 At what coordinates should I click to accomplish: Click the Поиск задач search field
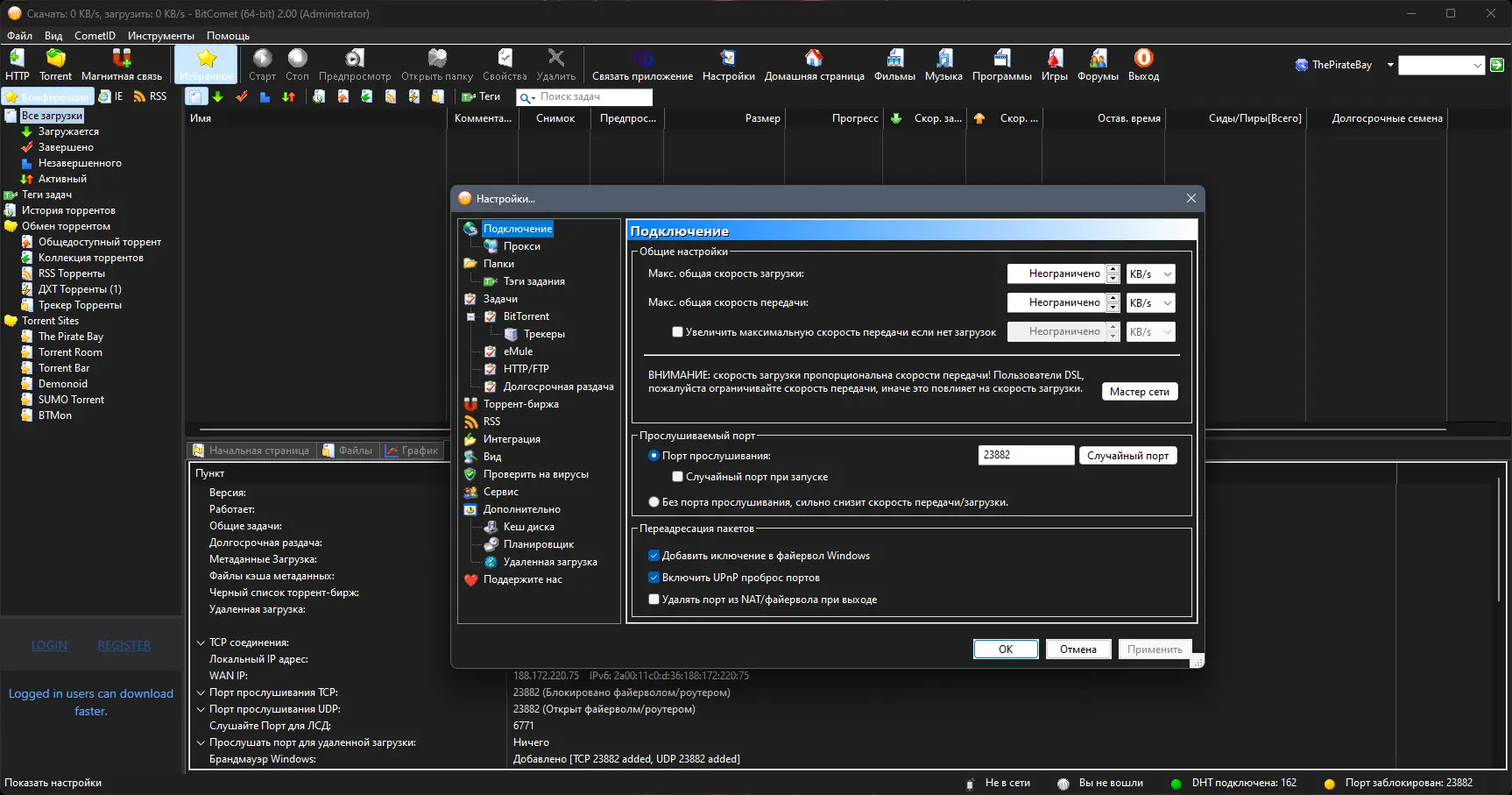pos(584,96)
